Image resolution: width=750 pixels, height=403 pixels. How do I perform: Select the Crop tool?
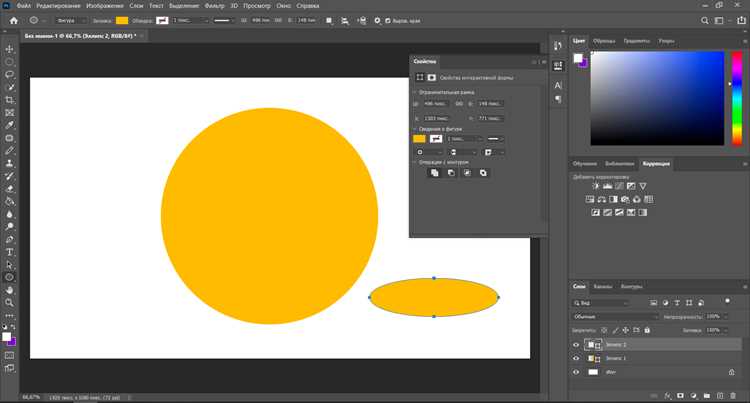tap(10, 100)
